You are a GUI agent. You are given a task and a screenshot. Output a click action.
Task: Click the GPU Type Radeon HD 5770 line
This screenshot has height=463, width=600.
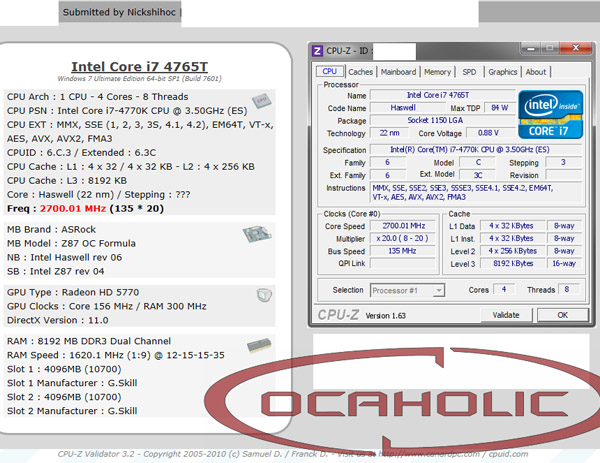[x=73, y=292]
